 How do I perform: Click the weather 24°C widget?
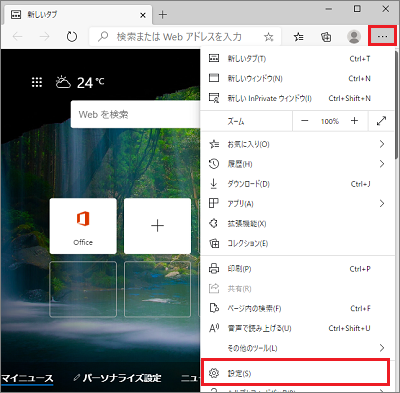80,82
